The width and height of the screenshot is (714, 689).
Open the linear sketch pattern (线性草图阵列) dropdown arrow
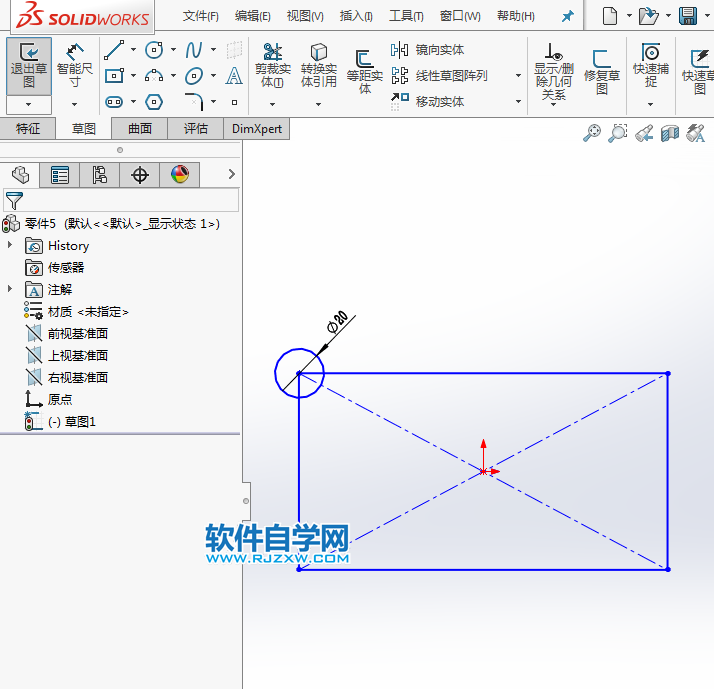(x=518, y=76)
